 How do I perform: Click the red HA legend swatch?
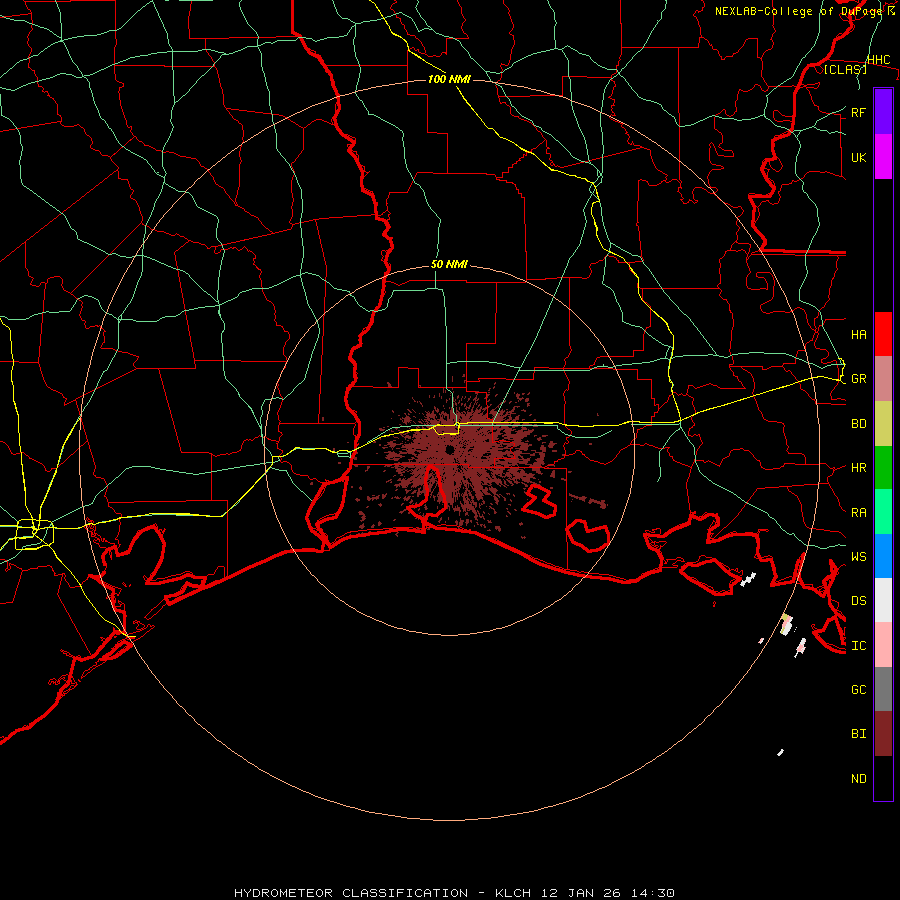pos(883,334)
